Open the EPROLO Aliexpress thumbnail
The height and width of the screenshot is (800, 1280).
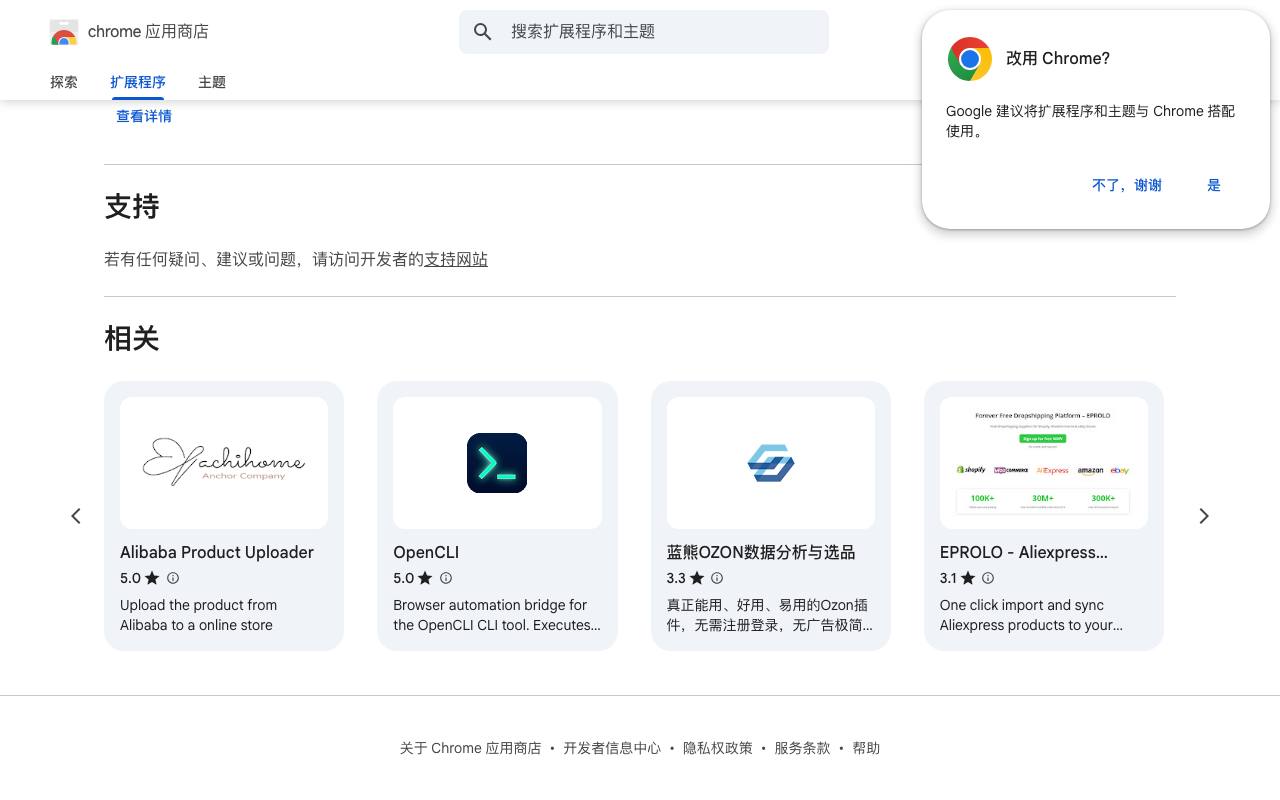pyautogui.click(x=1044, y=463)
